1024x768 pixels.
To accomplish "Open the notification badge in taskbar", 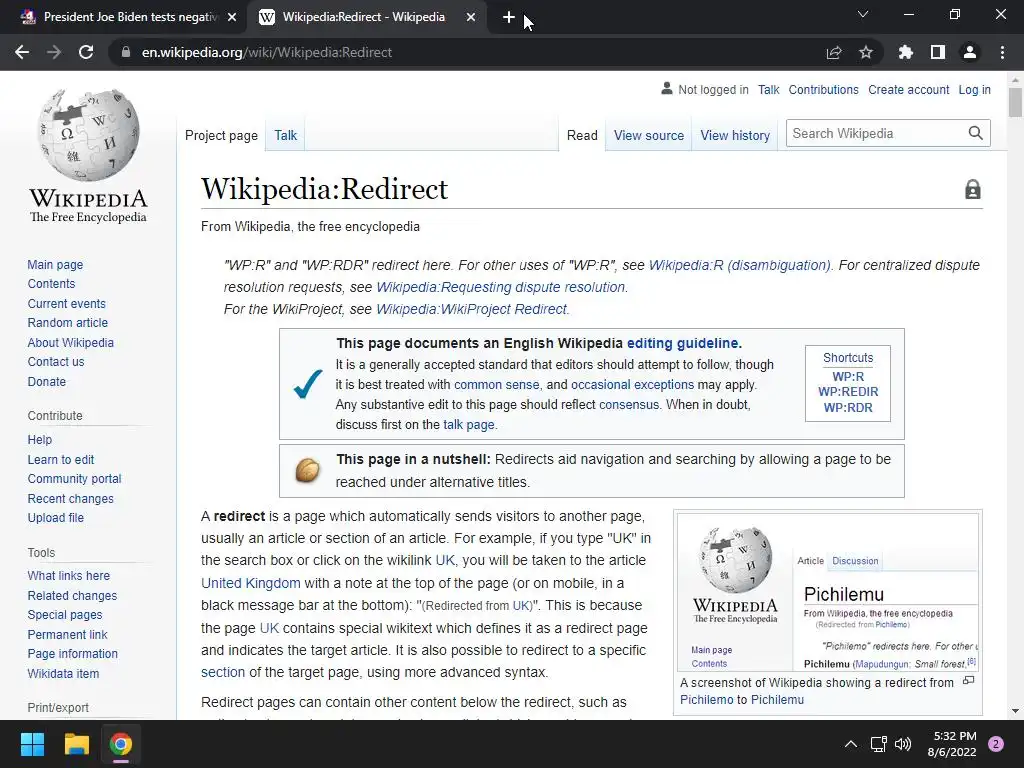I will tap(996, 744).
